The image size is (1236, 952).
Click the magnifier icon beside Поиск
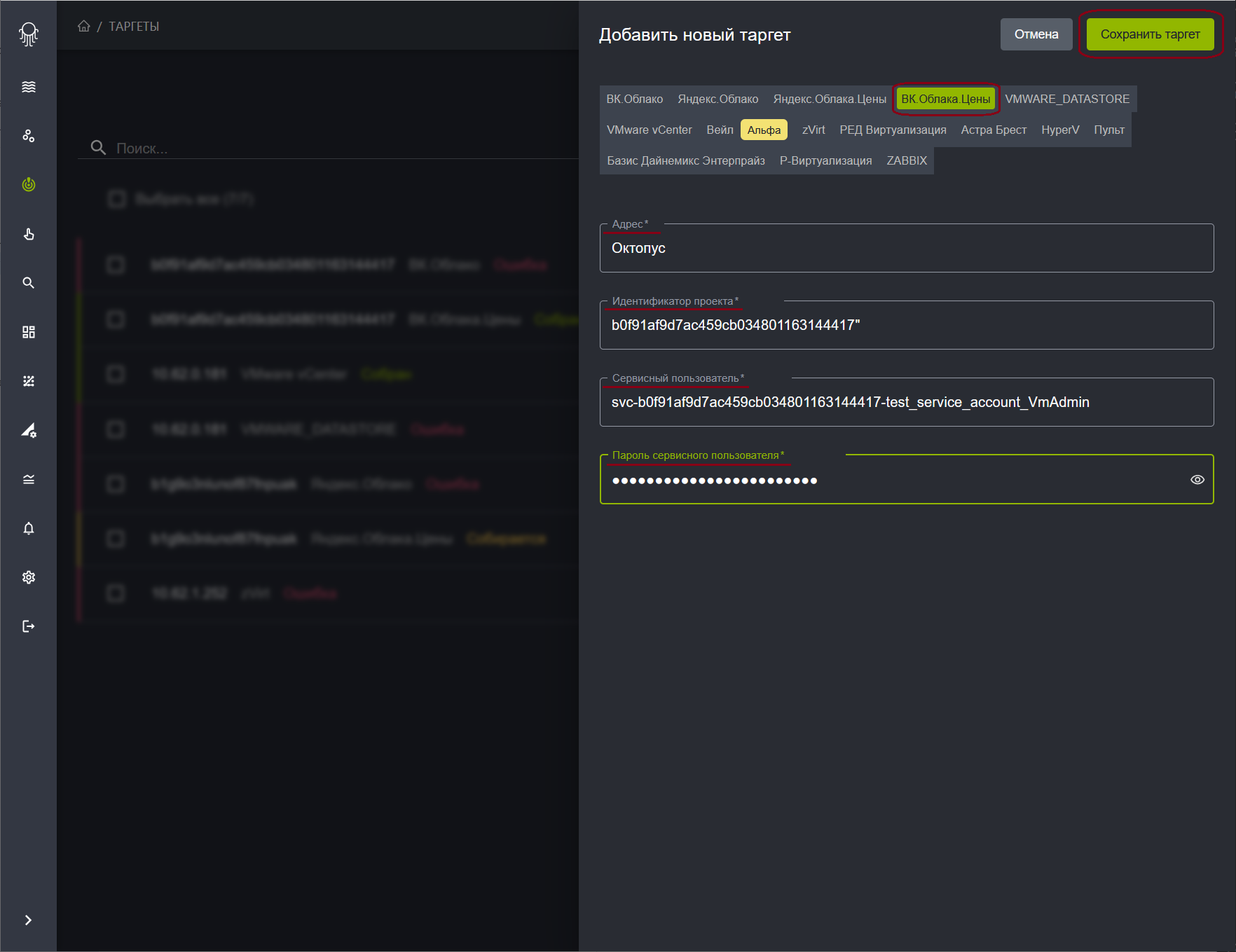pyautogui.click(x=98, y=148)
